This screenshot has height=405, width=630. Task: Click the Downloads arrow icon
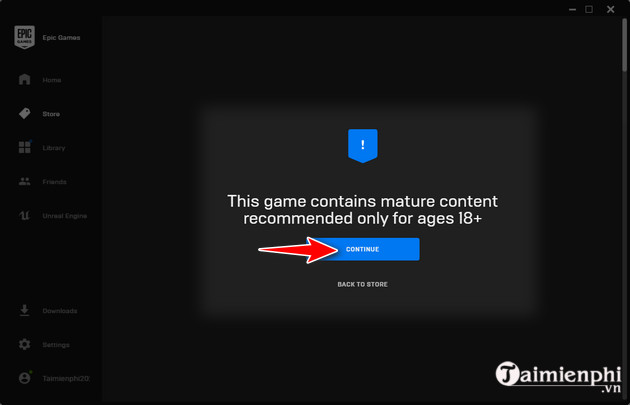pyautogui.click(x=25, y=311)
